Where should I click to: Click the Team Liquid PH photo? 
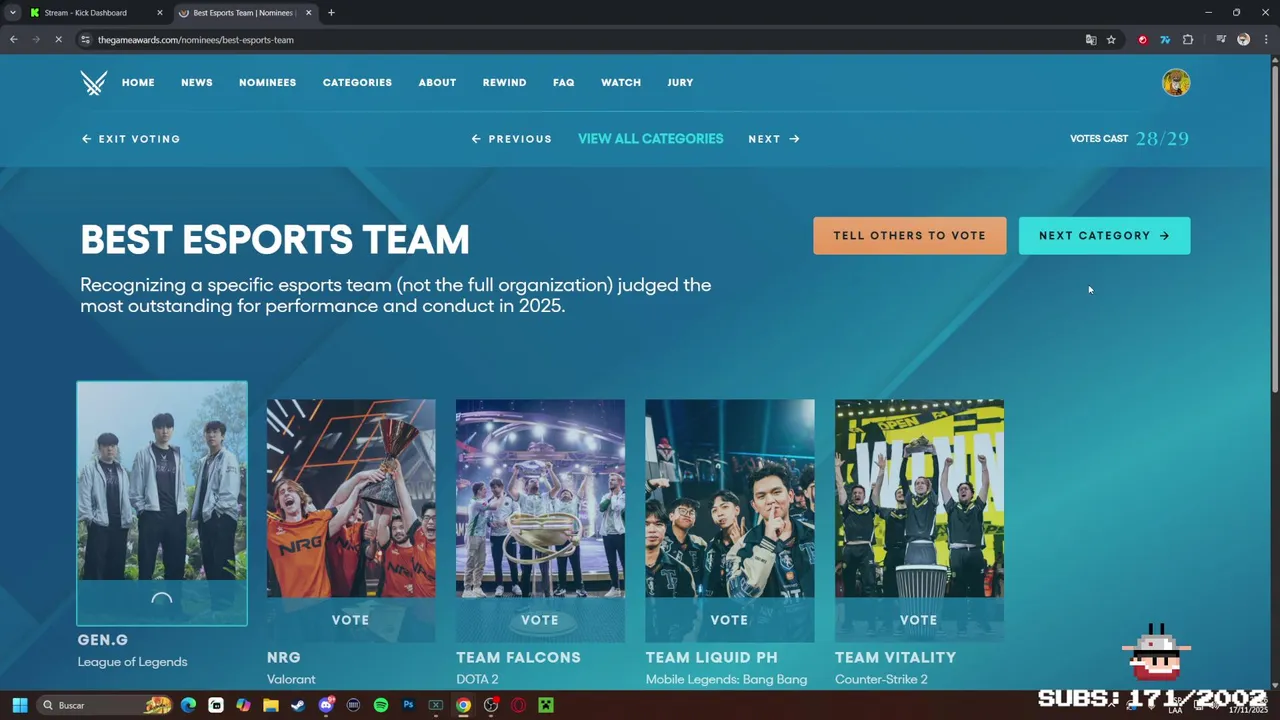point(730,499)
